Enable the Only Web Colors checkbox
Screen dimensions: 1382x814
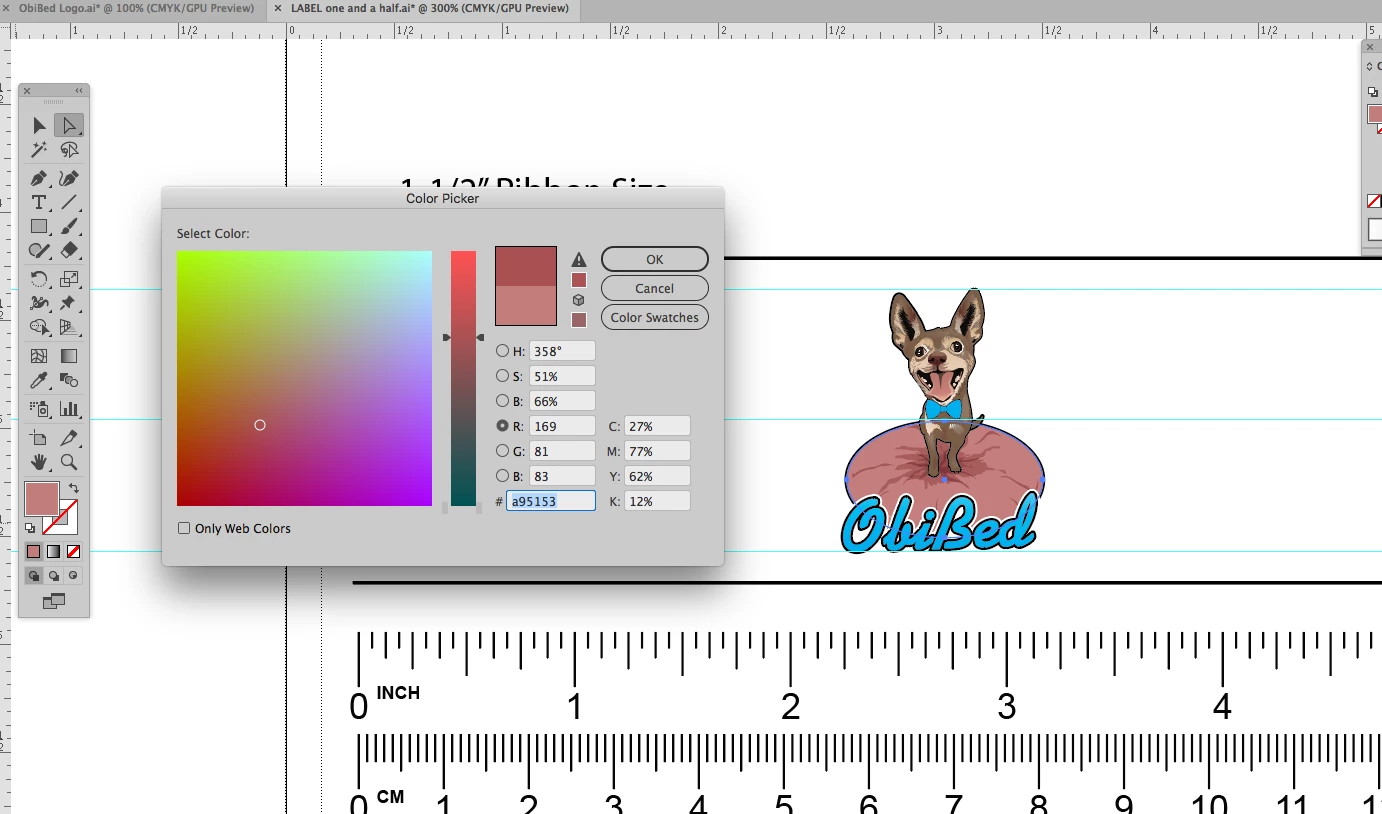(x=184, y=528)
